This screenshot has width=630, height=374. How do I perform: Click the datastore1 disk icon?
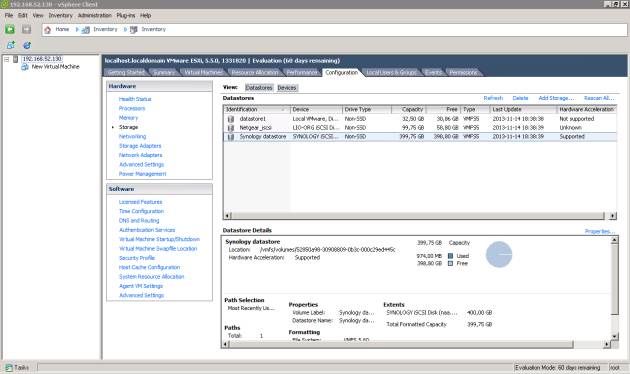tap(231, 119)
